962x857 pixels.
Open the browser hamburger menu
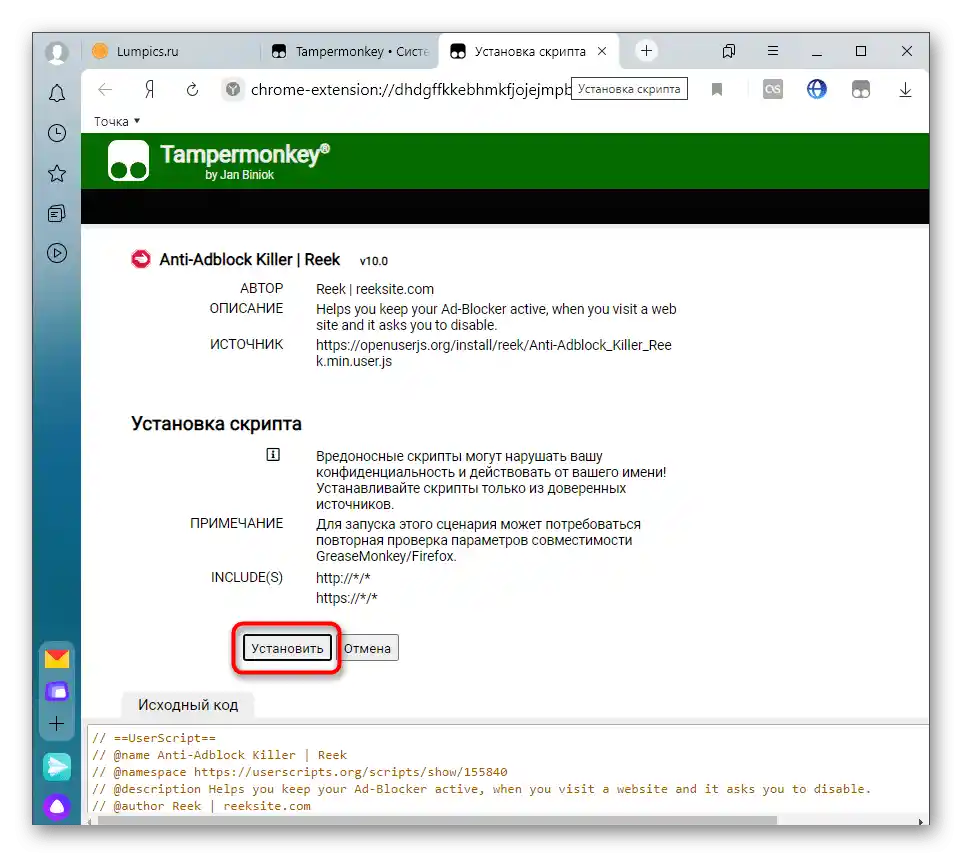[x=773, y=51]
